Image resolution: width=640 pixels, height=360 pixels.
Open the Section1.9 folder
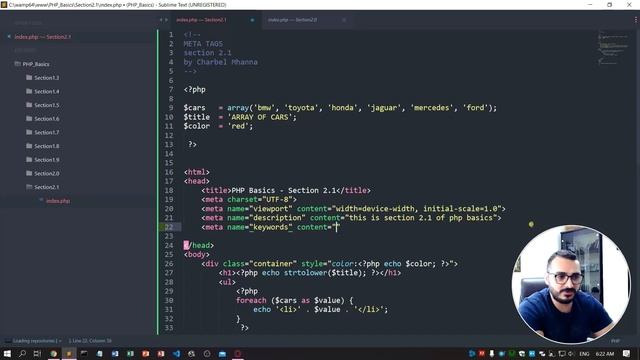[42, 160]
